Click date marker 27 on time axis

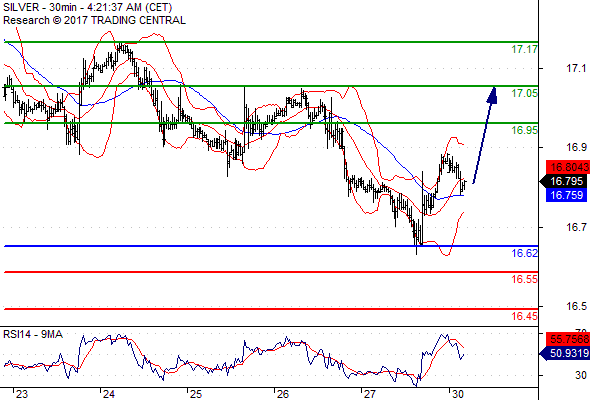369,394
